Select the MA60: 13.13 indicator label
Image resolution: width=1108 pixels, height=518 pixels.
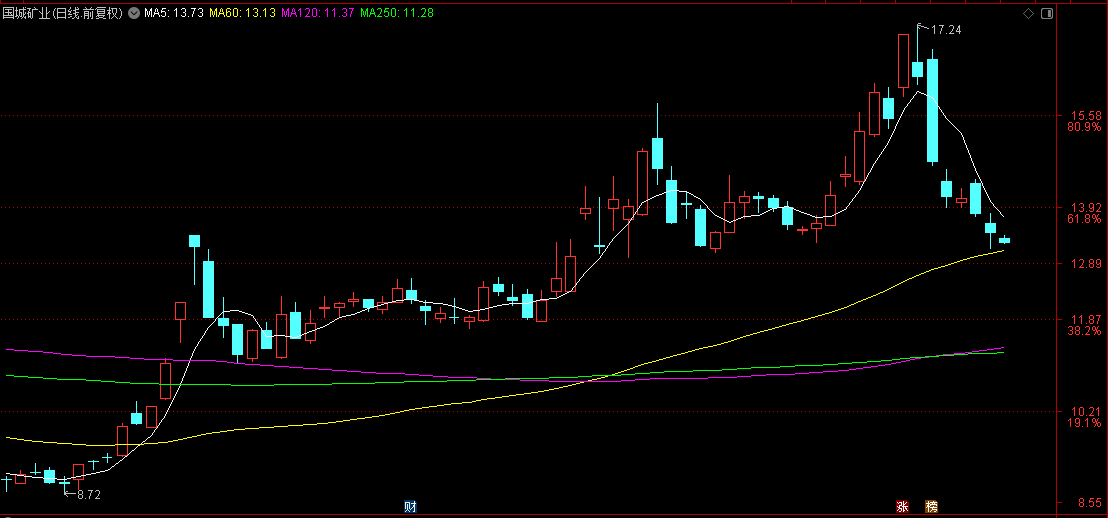point(243,13)
